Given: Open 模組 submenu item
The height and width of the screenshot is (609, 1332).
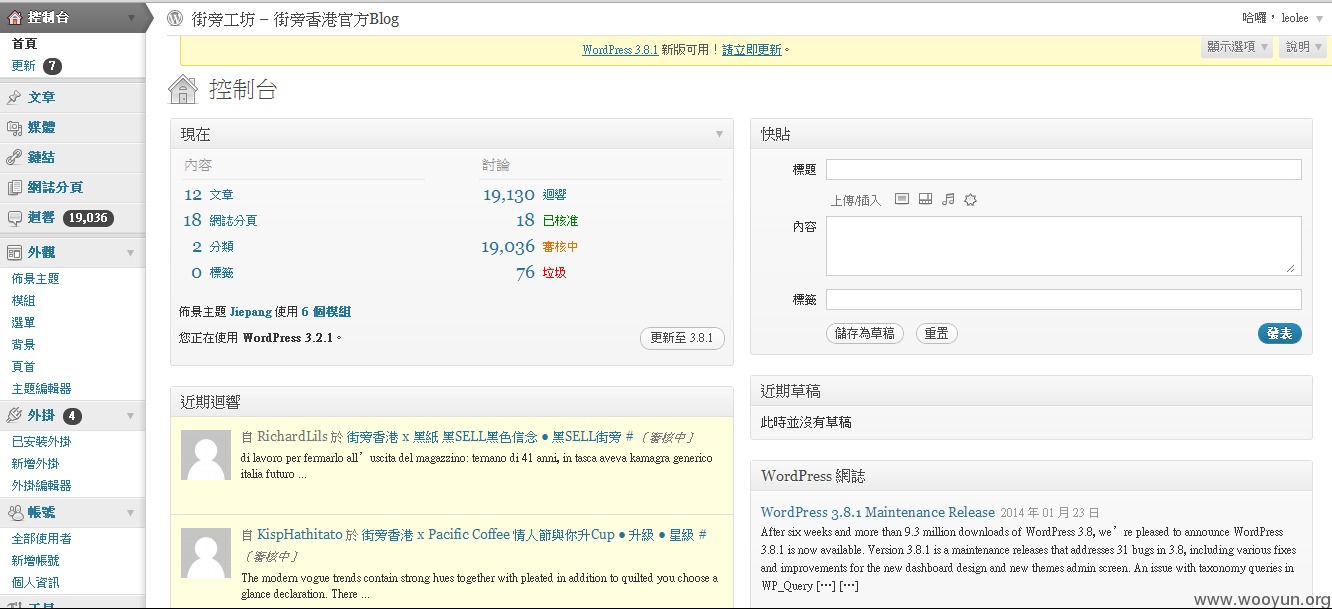Looking at the screenshot, I should pos(23,301).
